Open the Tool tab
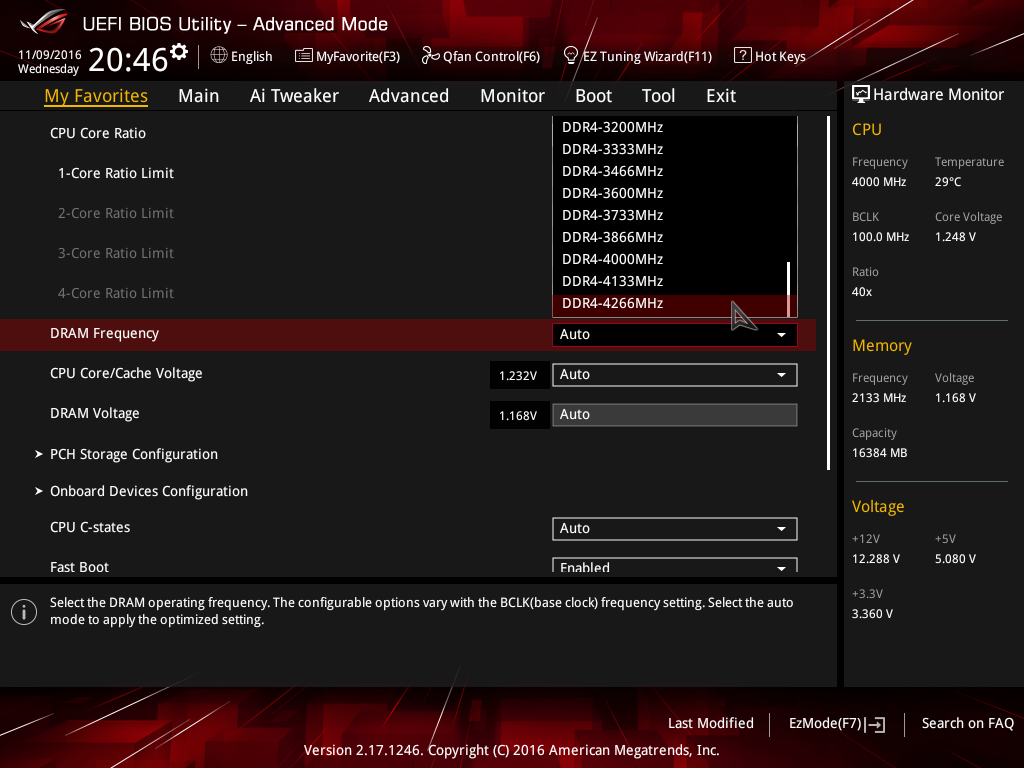Screen dimensions: 1024x768 click(x=658, y=96)
